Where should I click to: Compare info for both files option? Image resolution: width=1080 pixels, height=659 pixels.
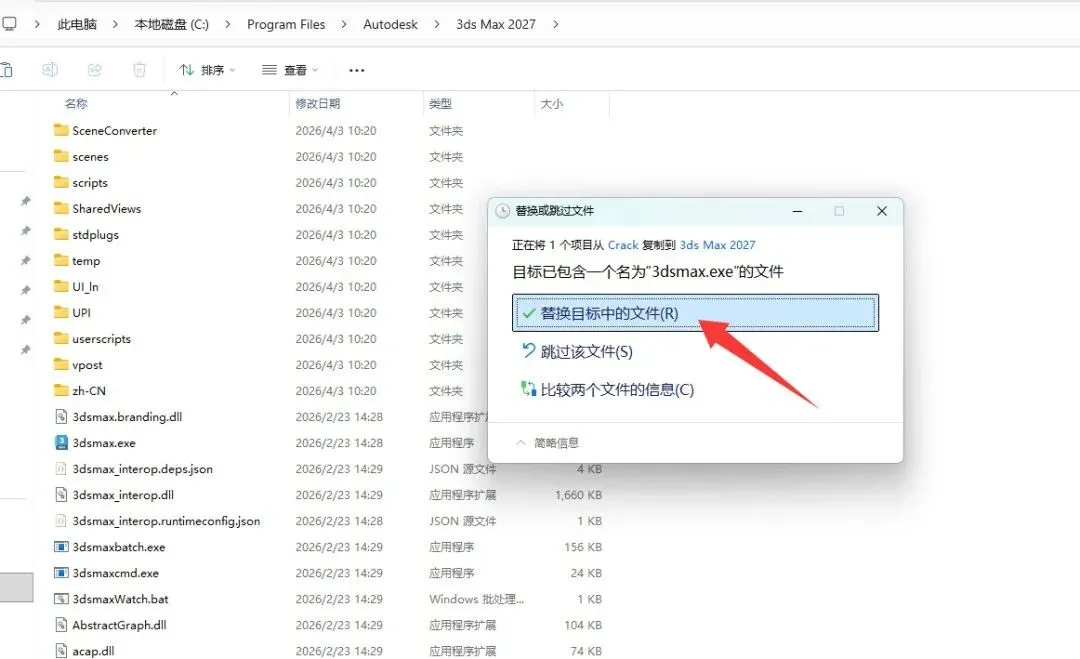click(x=608, y=390)
